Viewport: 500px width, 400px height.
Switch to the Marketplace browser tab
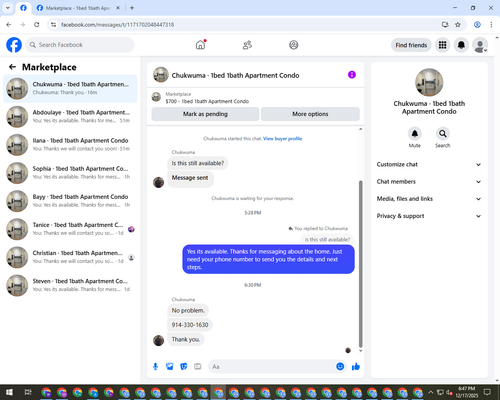(x=78, y=8)
